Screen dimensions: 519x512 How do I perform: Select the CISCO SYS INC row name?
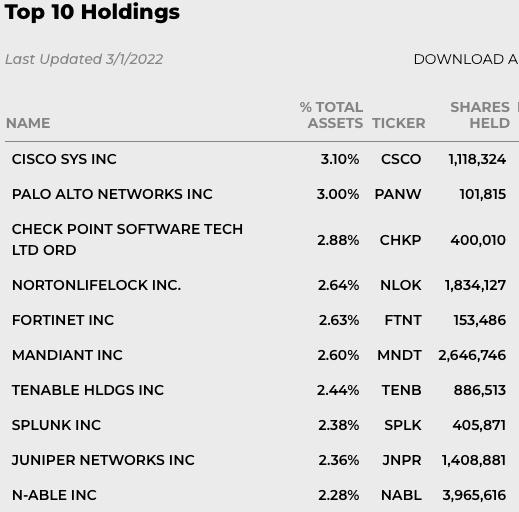tap(64, 159)
